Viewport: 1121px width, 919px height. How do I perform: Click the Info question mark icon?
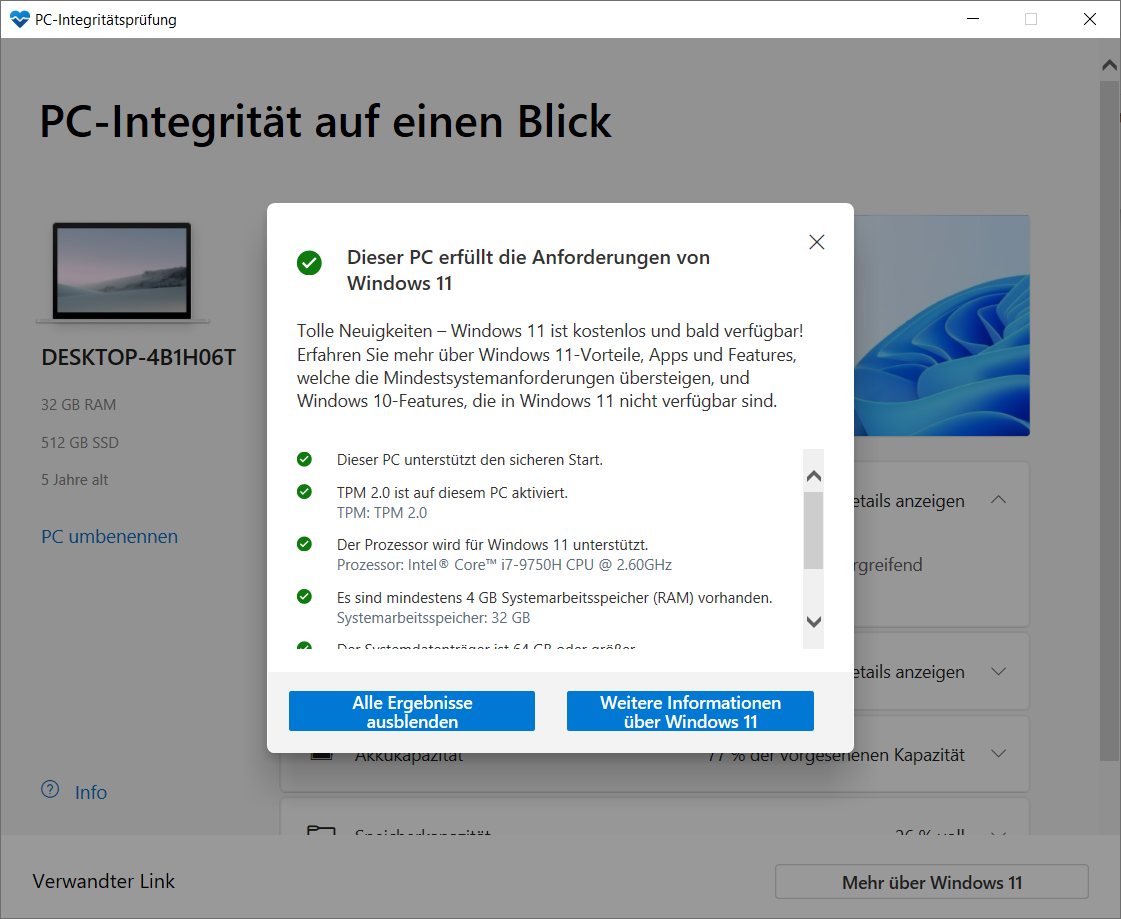(50, 790)
